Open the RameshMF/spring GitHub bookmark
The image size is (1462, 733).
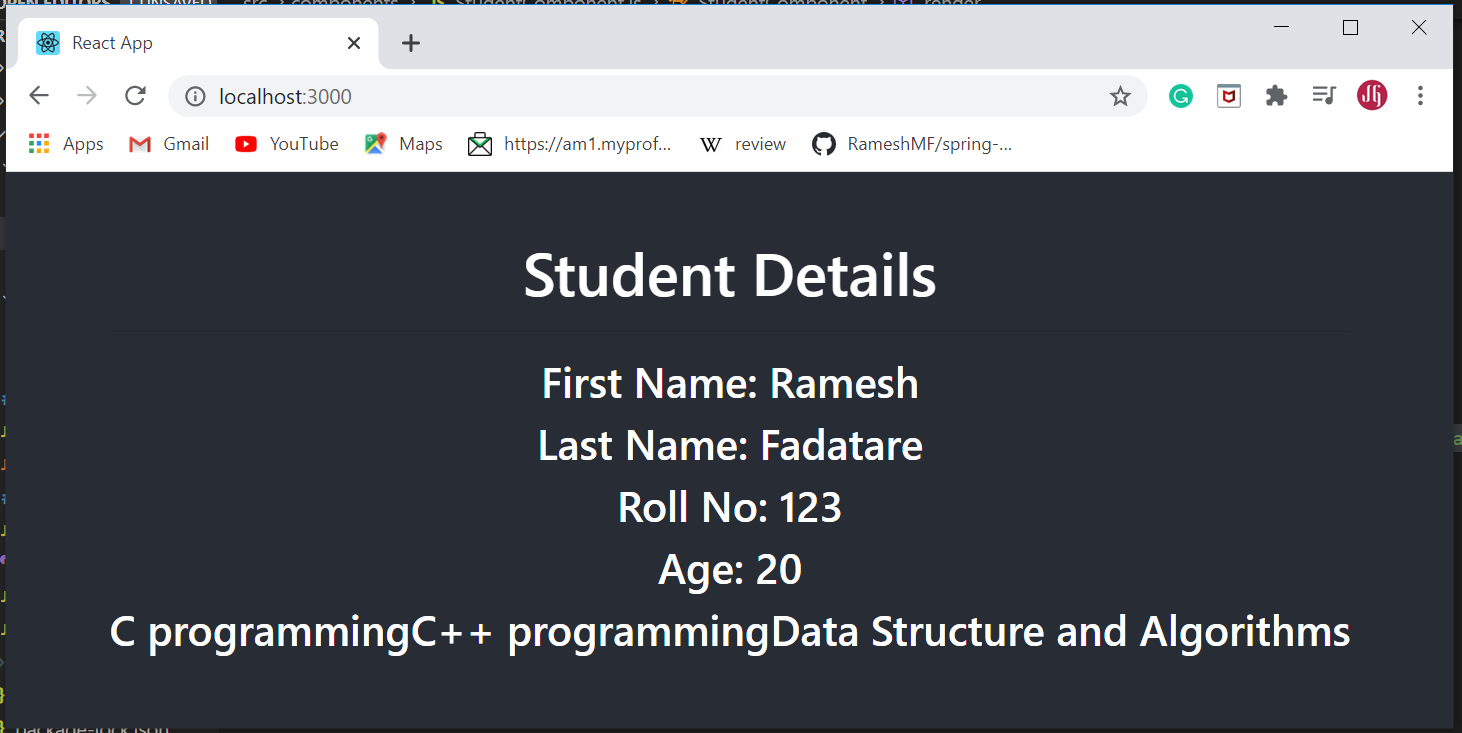point(912,143)
